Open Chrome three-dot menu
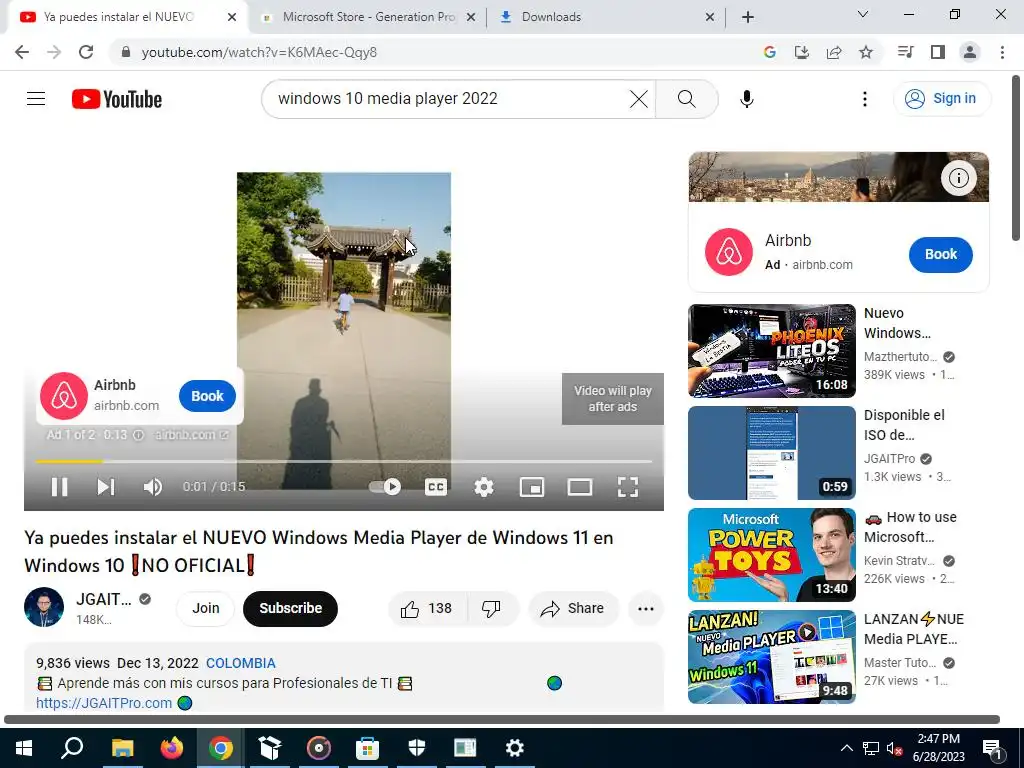 pos(1002,52)
